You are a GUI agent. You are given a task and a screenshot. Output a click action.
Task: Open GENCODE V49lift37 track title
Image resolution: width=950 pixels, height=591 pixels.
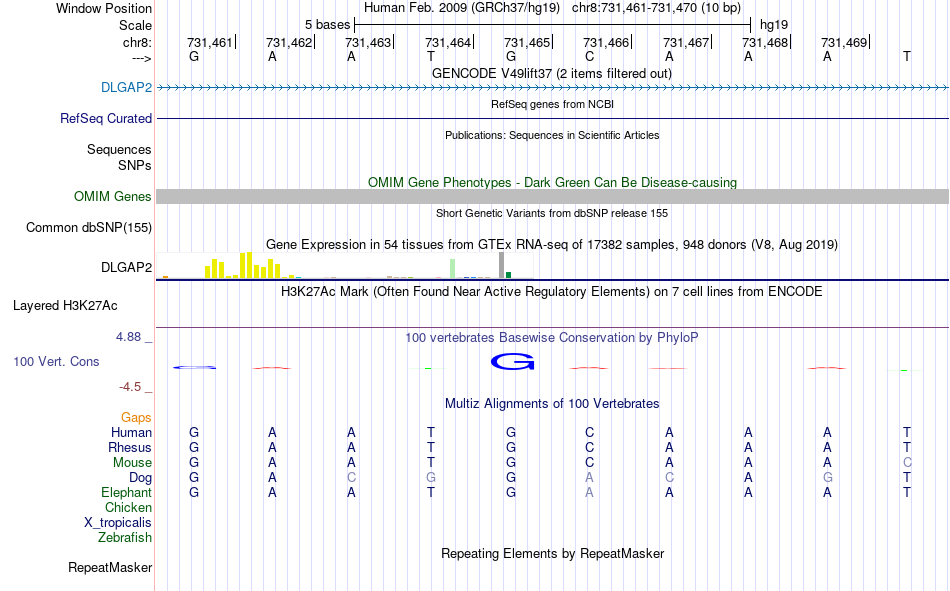tap(552, 73)
